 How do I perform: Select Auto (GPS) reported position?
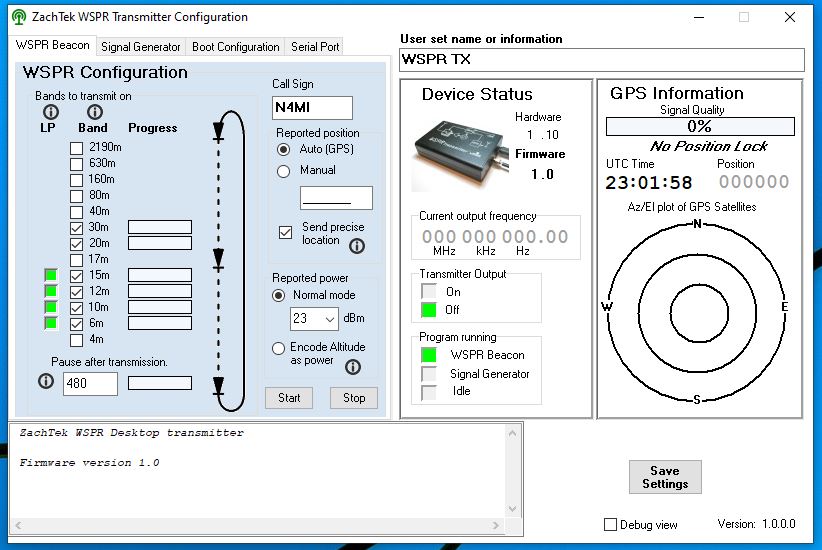click(284, 149)
